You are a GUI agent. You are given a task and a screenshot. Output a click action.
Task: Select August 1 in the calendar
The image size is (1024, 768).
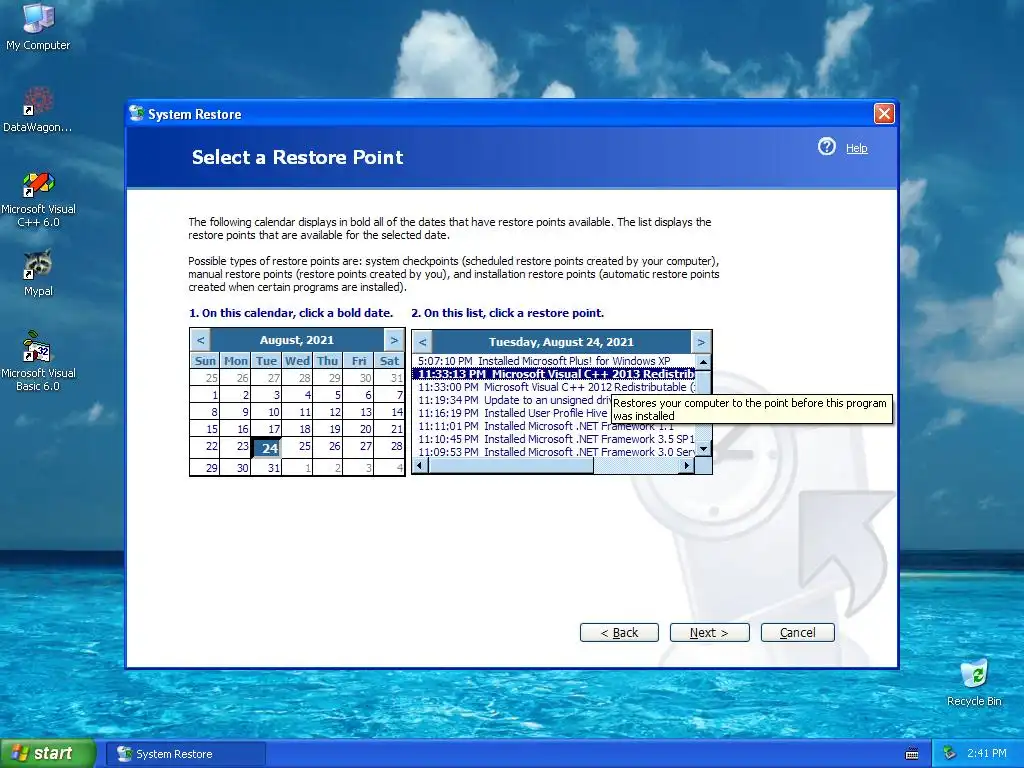tap(205, 394)
